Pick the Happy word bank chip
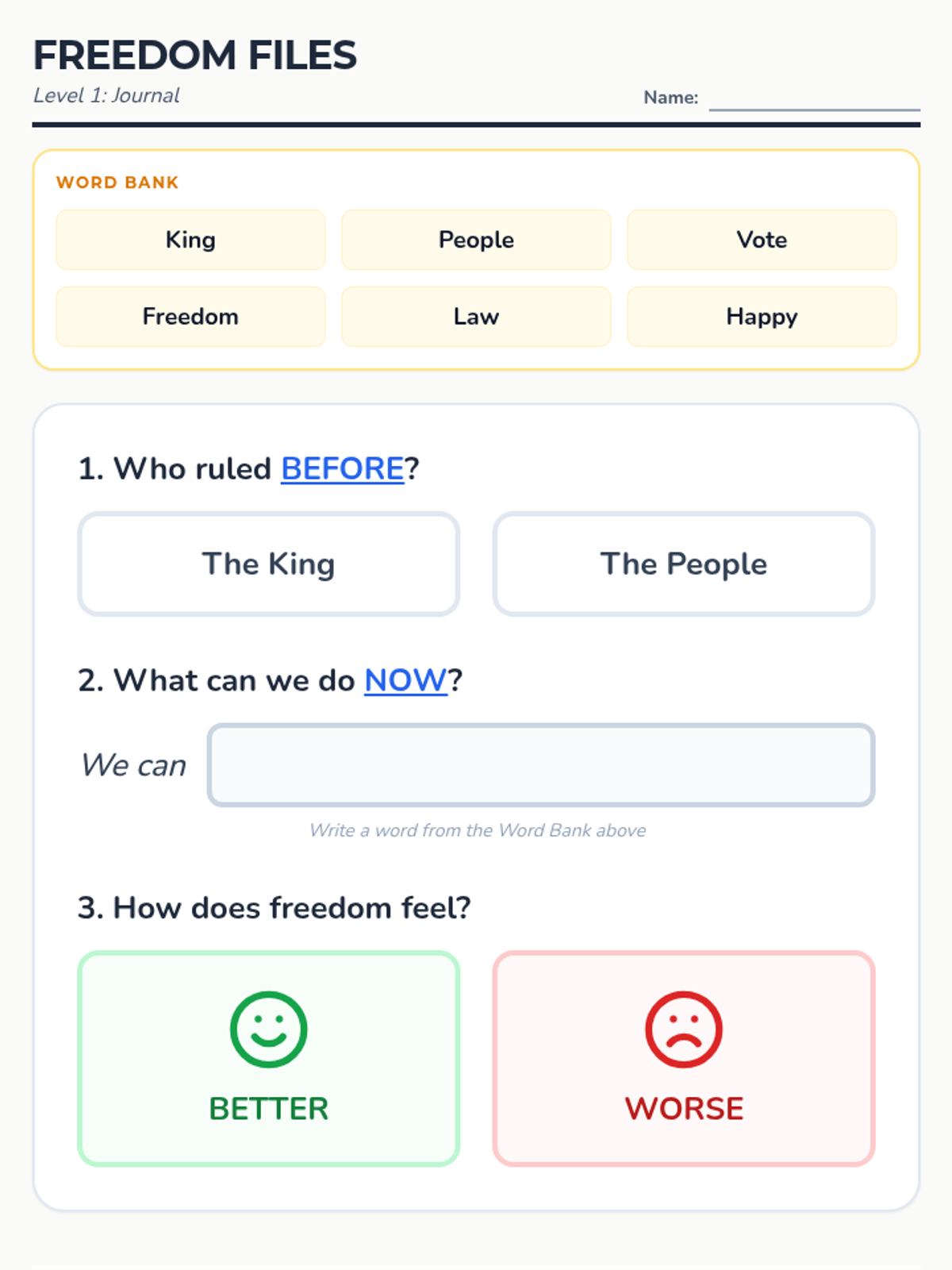 click(762, 317)
